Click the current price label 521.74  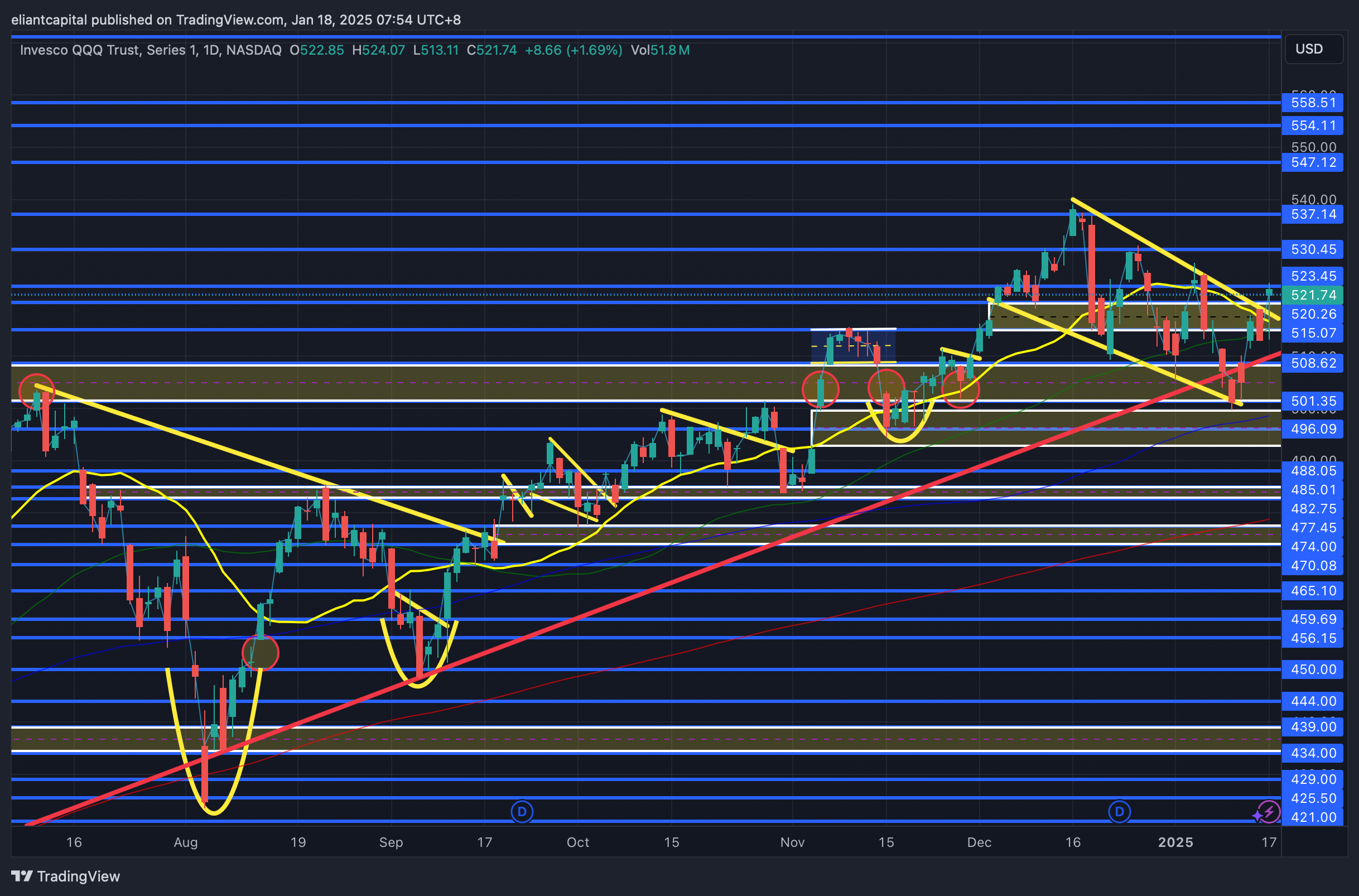pos(1313,295)
